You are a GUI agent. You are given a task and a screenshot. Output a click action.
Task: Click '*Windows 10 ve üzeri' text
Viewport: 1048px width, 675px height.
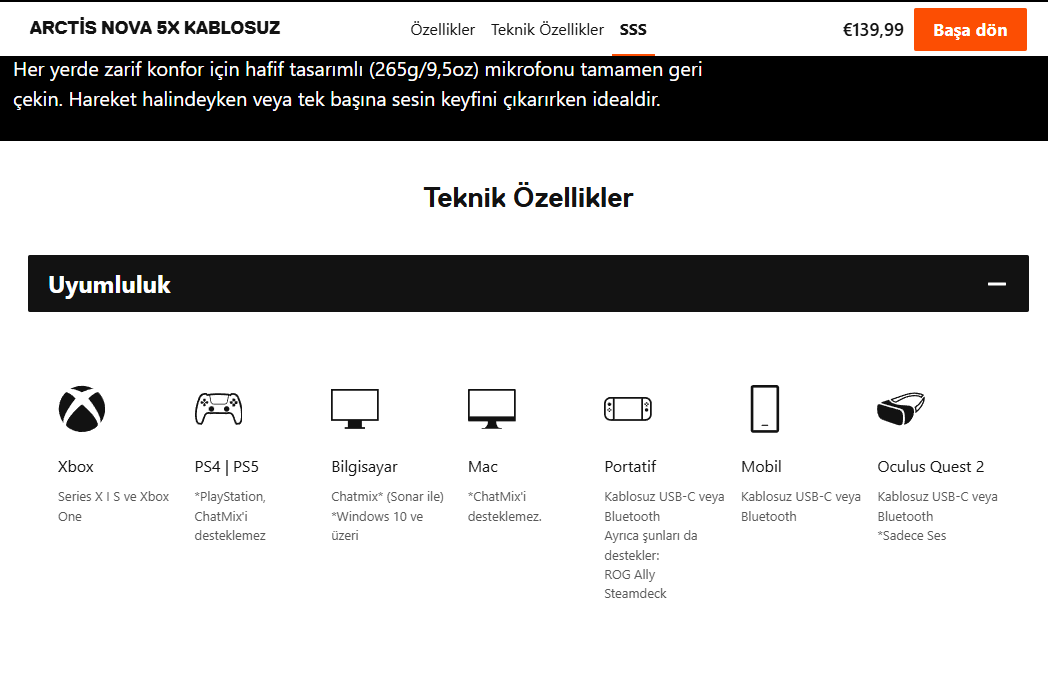[x=377, y=526]
